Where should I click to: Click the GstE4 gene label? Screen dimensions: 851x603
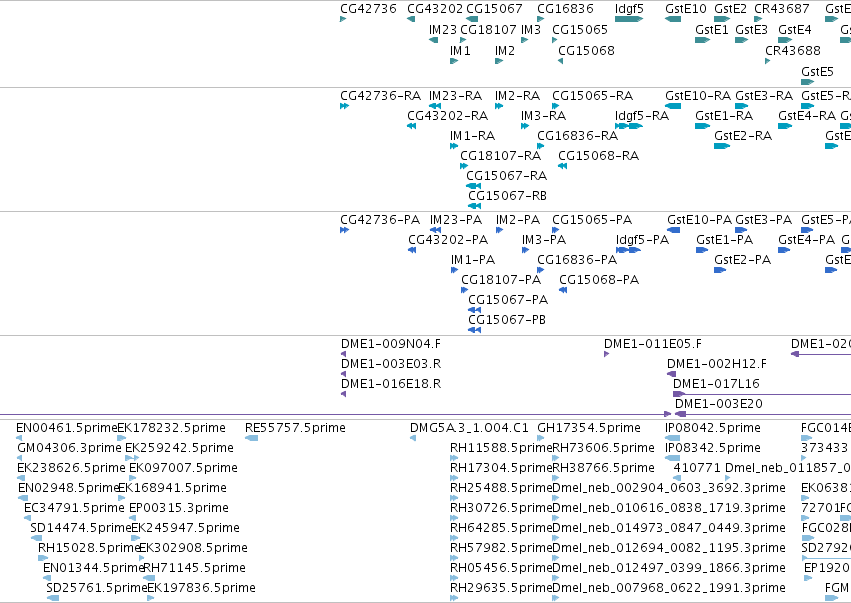coord(795,30)
